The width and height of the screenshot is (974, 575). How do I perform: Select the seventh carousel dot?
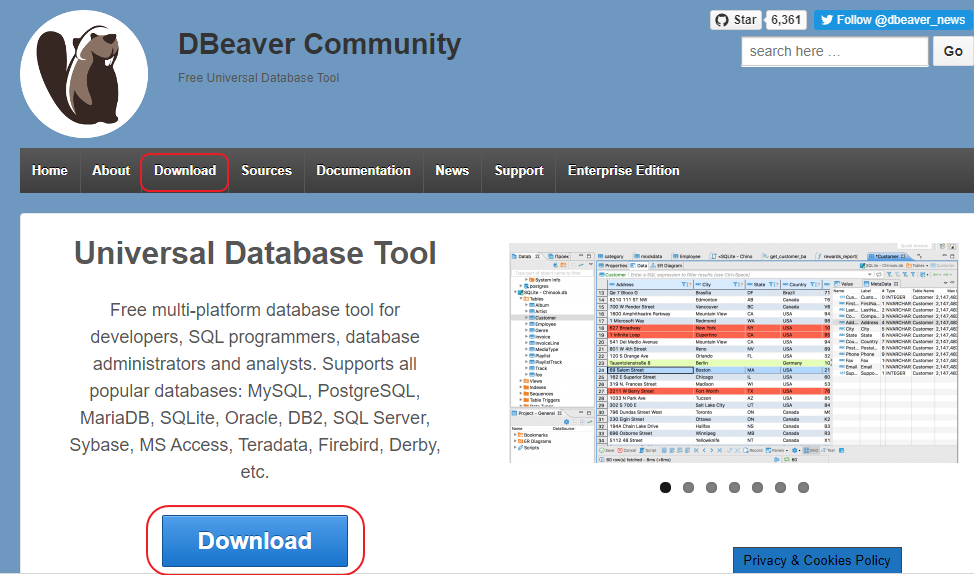coord(803,487)
